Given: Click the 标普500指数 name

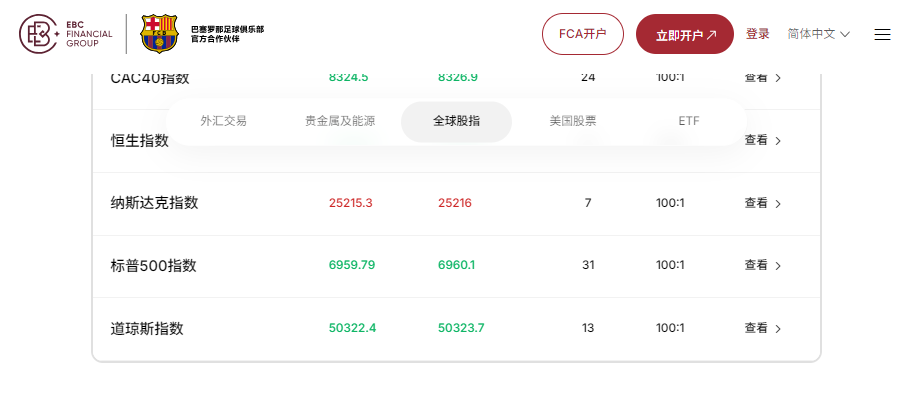Looking at the screenshot, I should (153, 265).
